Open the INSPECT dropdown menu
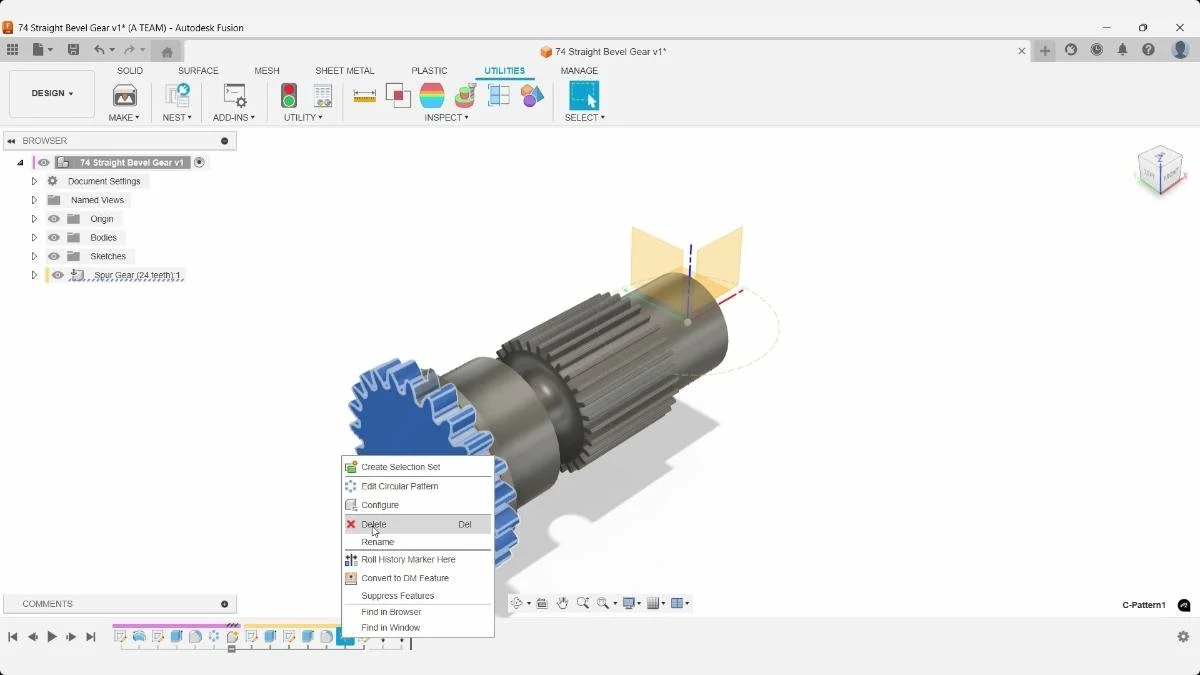1200x675 pixels. point(446,117)
